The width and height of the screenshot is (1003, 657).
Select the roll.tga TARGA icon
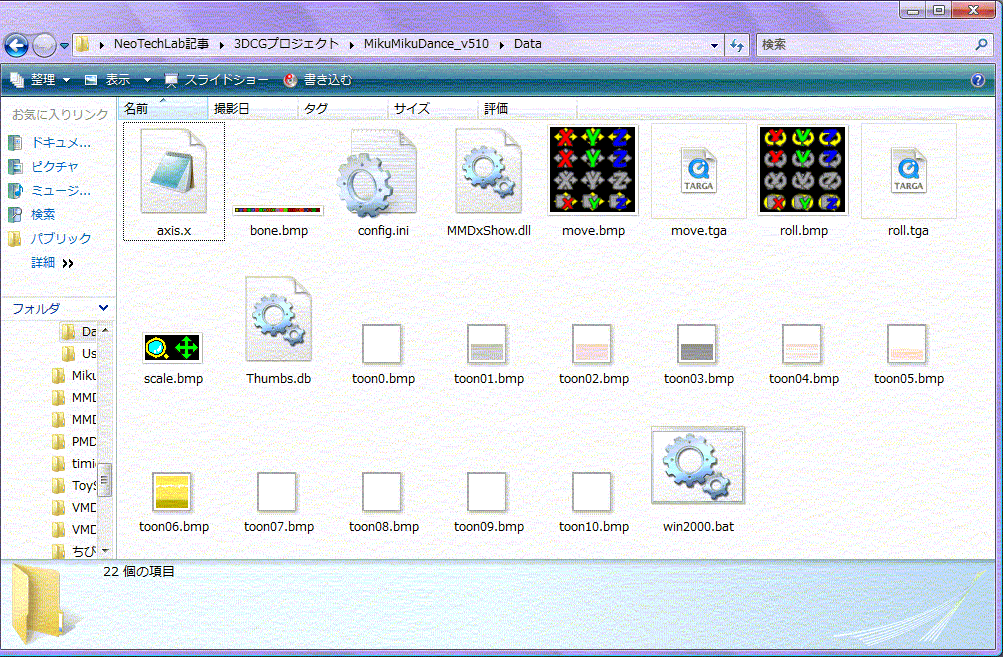[908, 171]
